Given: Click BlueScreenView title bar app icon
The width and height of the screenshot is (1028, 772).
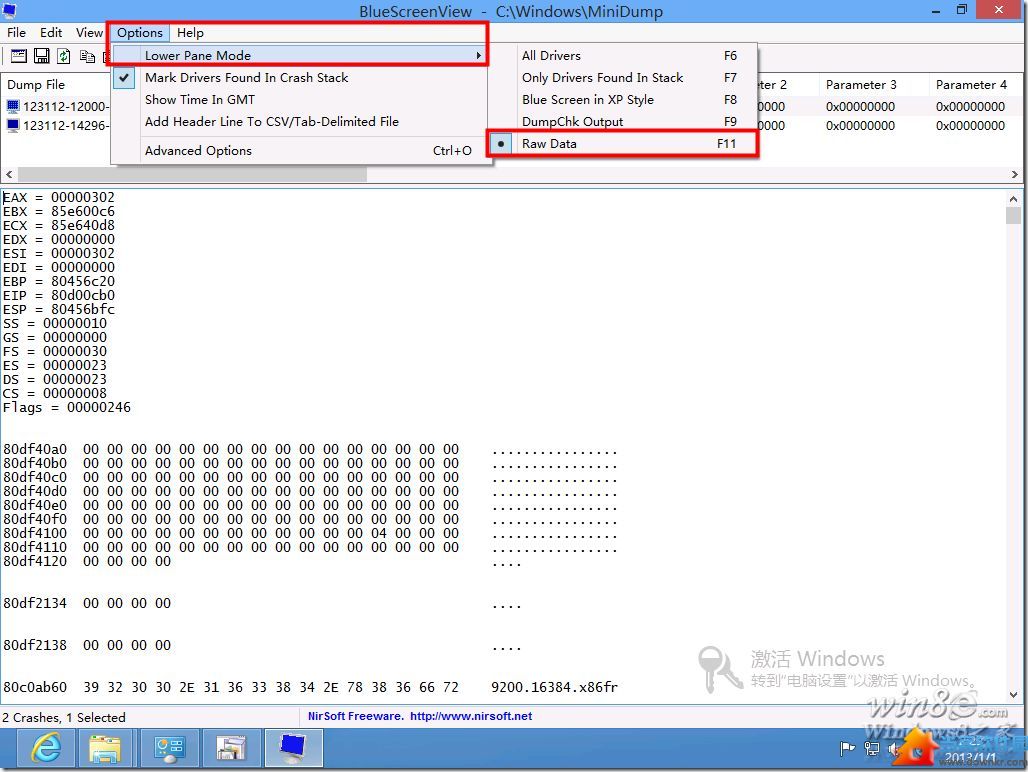Looking at the screenshot, I should [x=9, y=10].
